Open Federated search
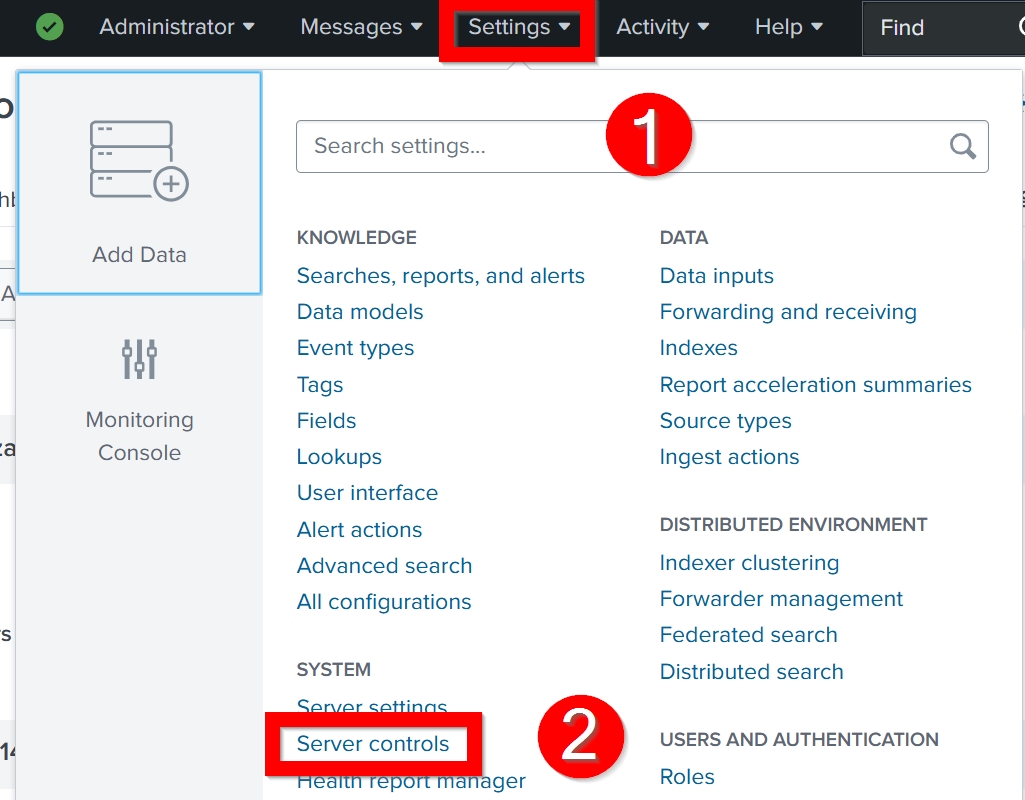1025x800 pixels. tap(748, 634)
